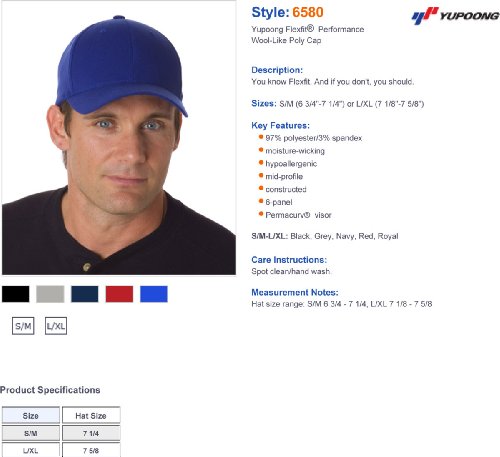
Task: Choose the S/M size box
Action: coord(23,326)
